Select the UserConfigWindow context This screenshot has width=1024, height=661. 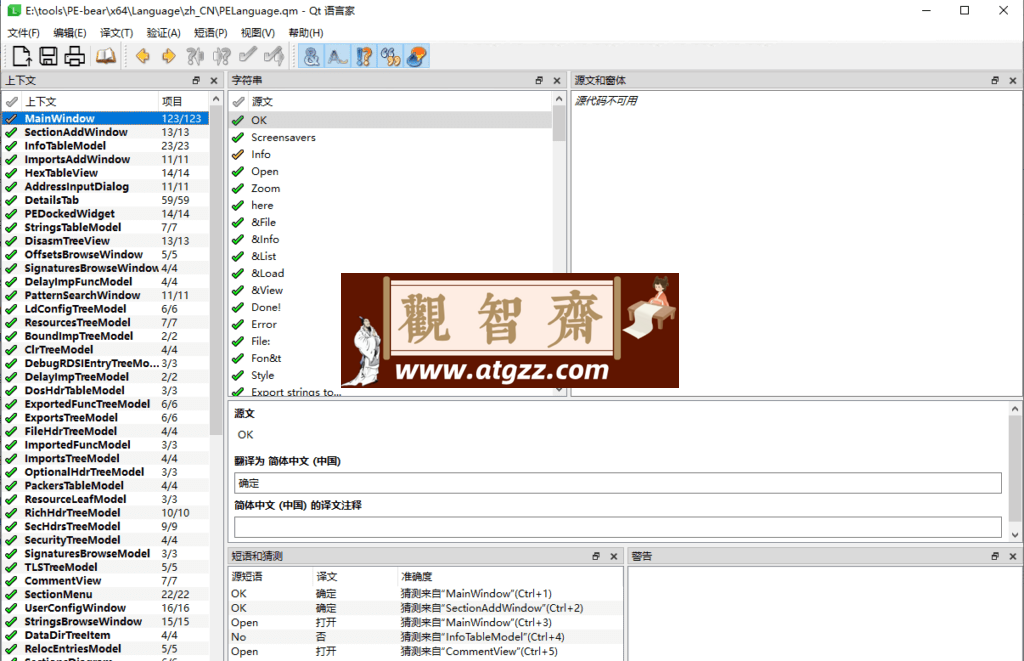pos(106,608)
